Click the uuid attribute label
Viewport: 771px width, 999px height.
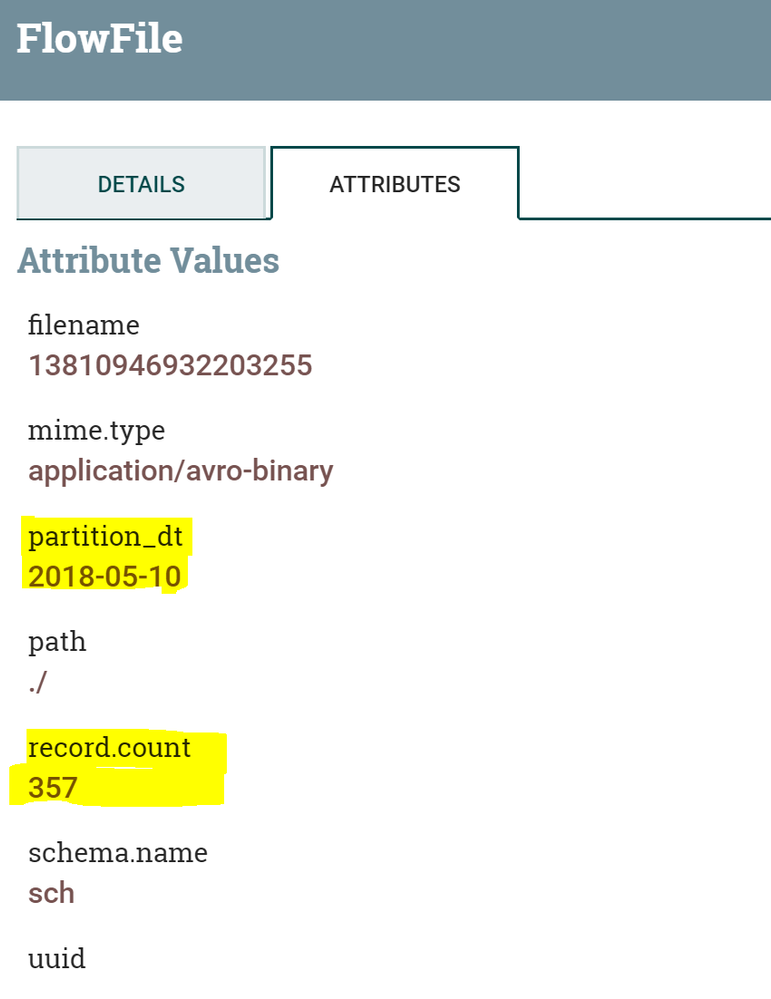pyautogui.click(x=57, y=957)
